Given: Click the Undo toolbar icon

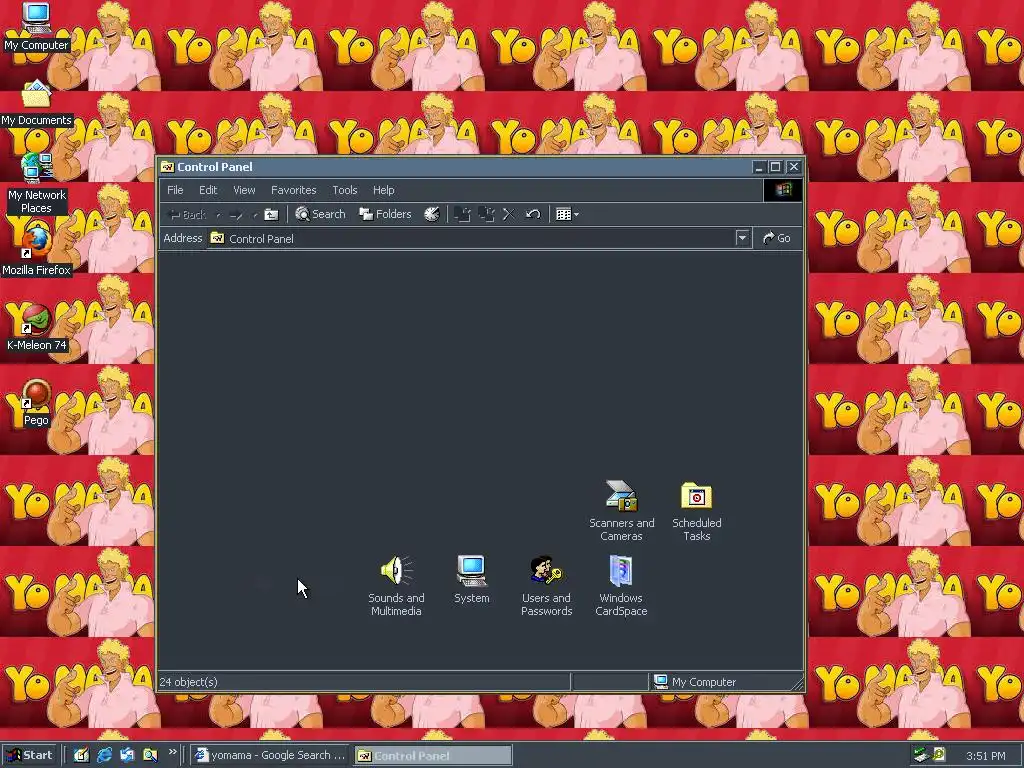Looking at the screenshot, I should coord(533,214).
